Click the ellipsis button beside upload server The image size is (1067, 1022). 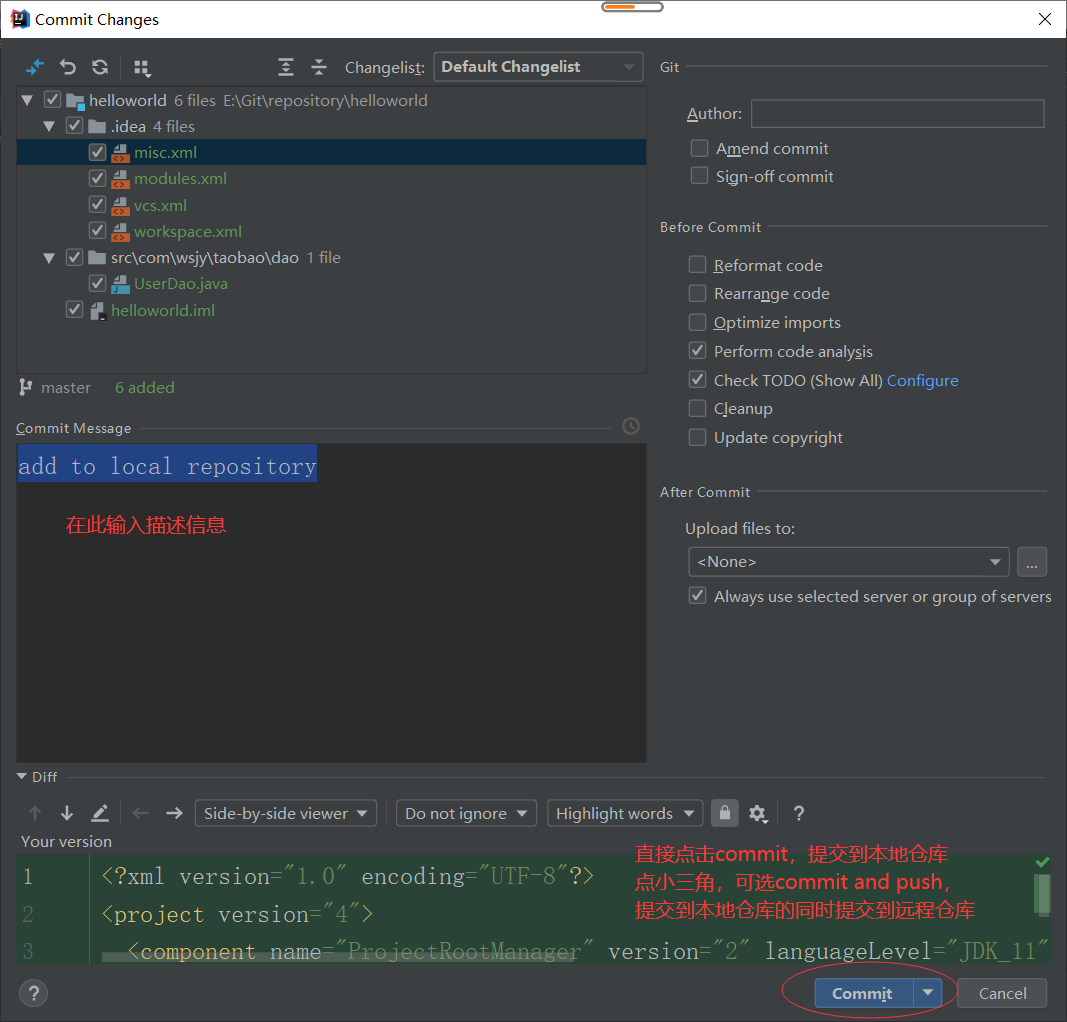point(1032,561)
